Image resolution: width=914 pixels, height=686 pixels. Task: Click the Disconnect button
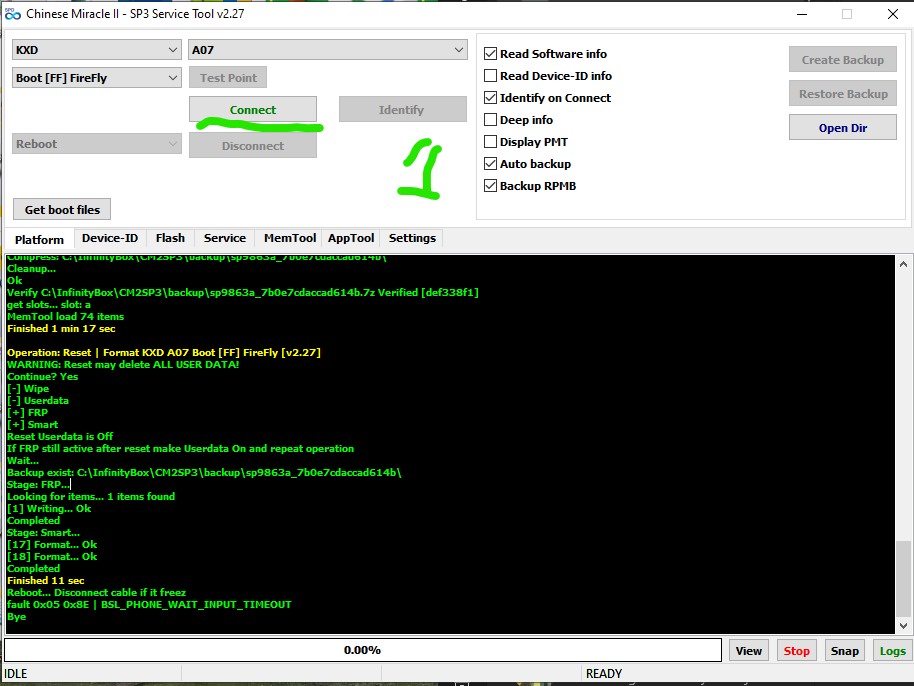[x=252, y=146]
